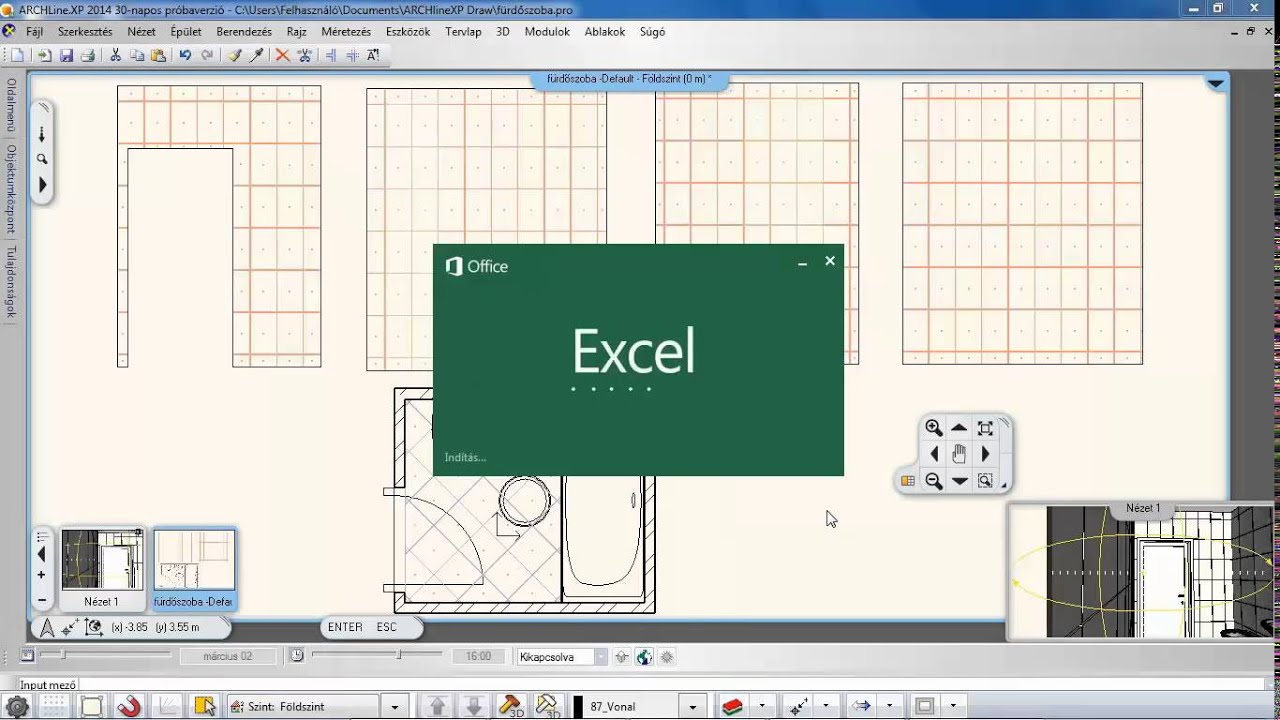Expand the frame rectangle dropdown arrow
Screen dimensions: 1280x720
point(953,706)
